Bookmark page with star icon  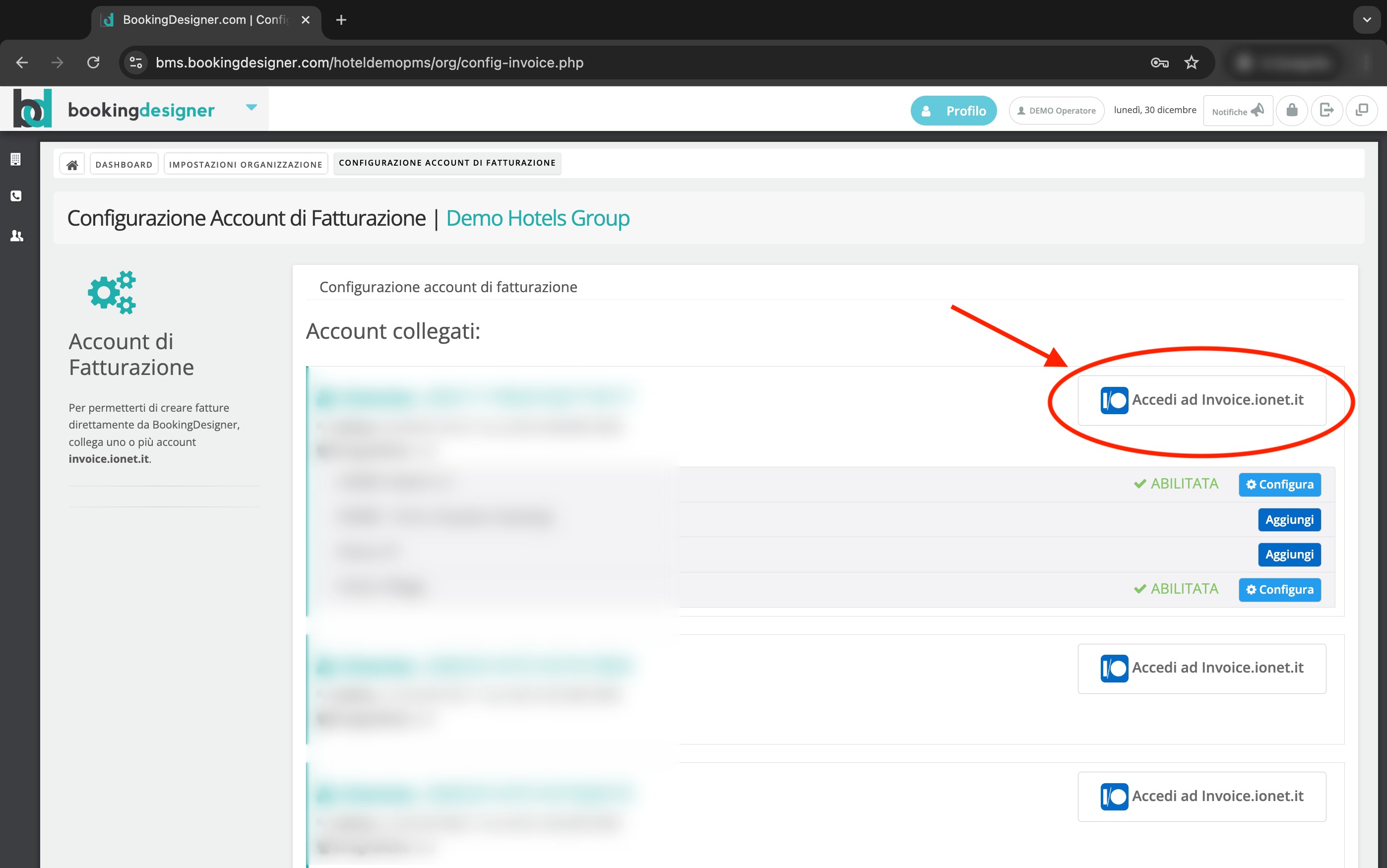pyautogui.click(x=1191, y=62)
